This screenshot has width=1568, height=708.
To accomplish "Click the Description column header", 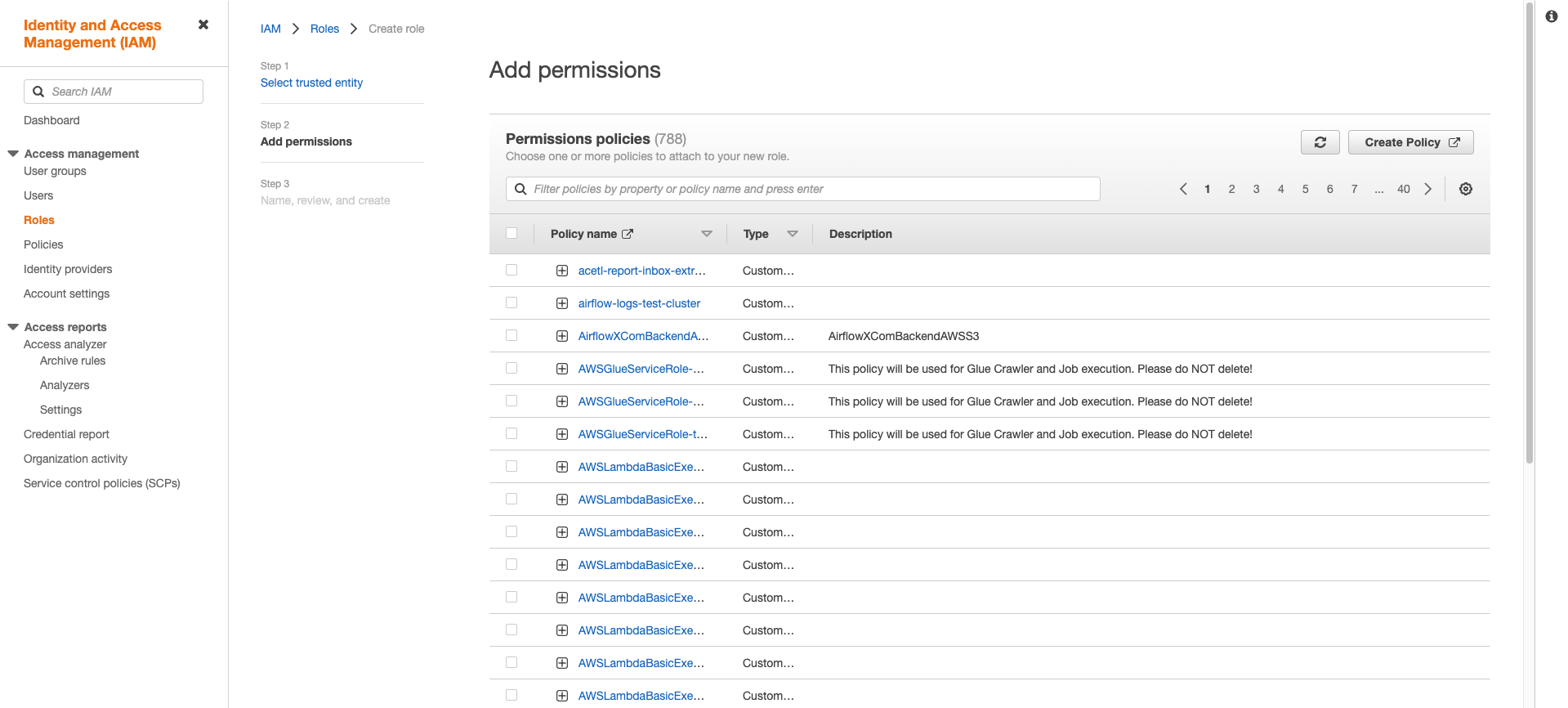I will click(x=860, y=234).
